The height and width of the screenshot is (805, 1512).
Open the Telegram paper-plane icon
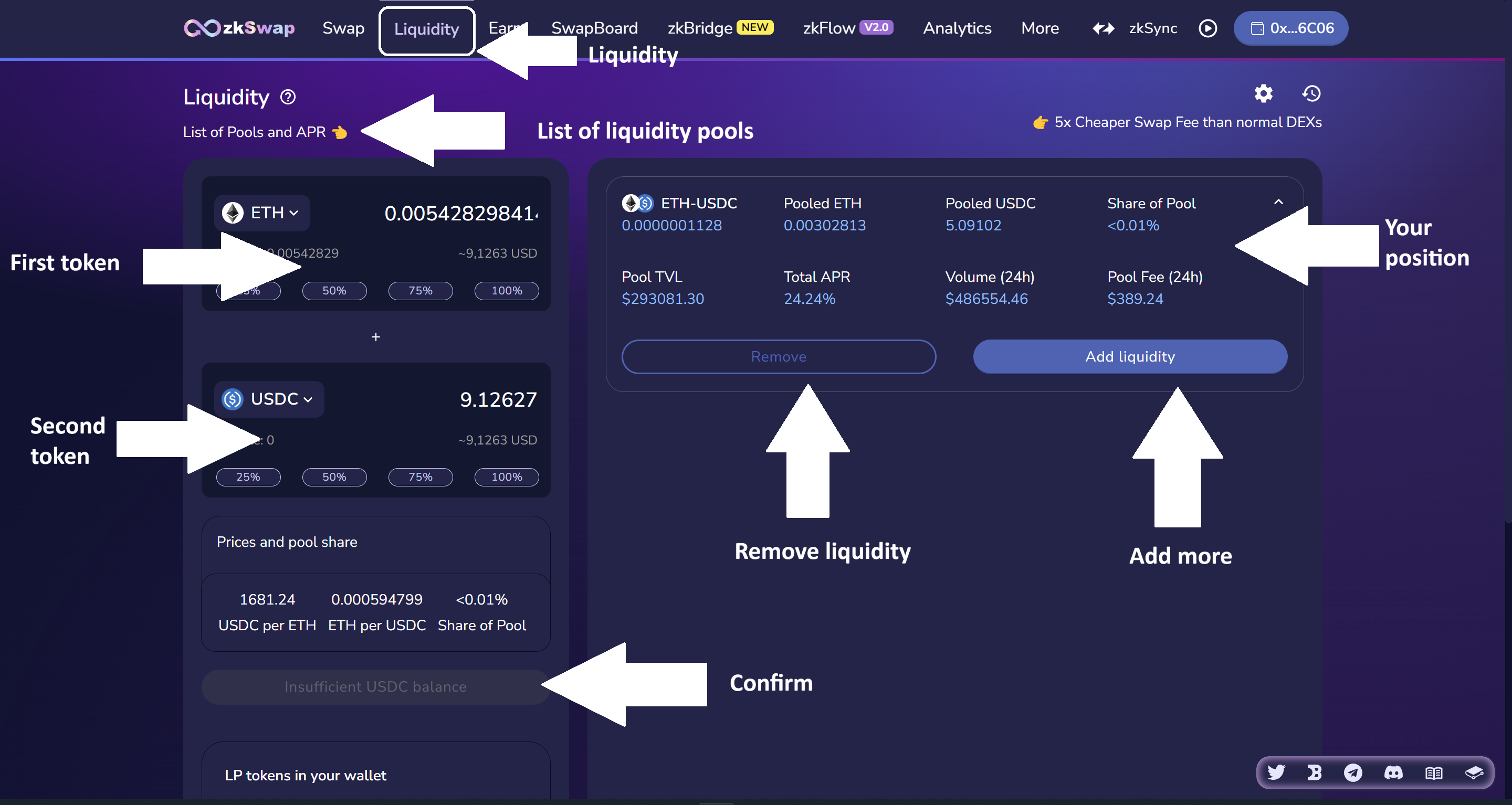(1353, 772)
